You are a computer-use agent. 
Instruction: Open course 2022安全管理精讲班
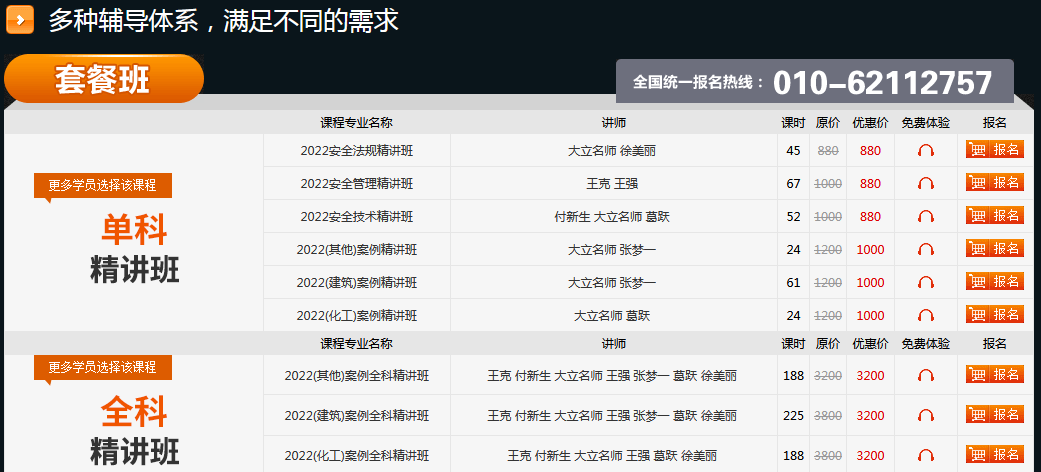357,184
